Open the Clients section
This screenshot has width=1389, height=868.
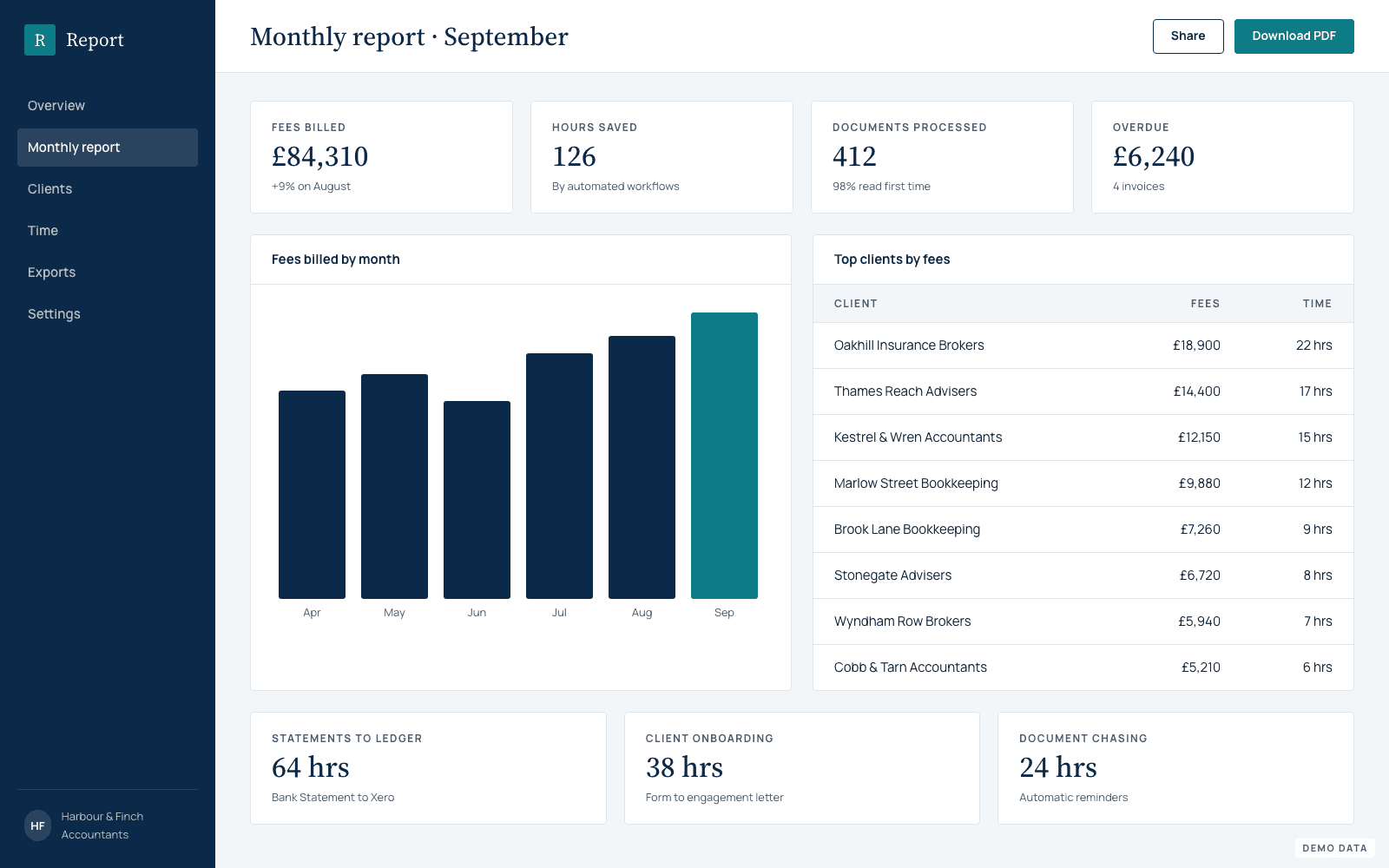108,189
